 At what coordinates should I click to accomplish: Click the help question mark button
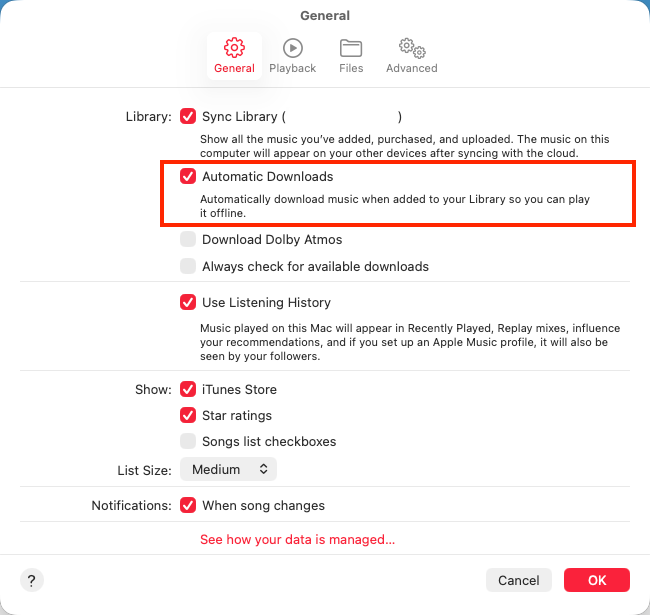point(32,580)
